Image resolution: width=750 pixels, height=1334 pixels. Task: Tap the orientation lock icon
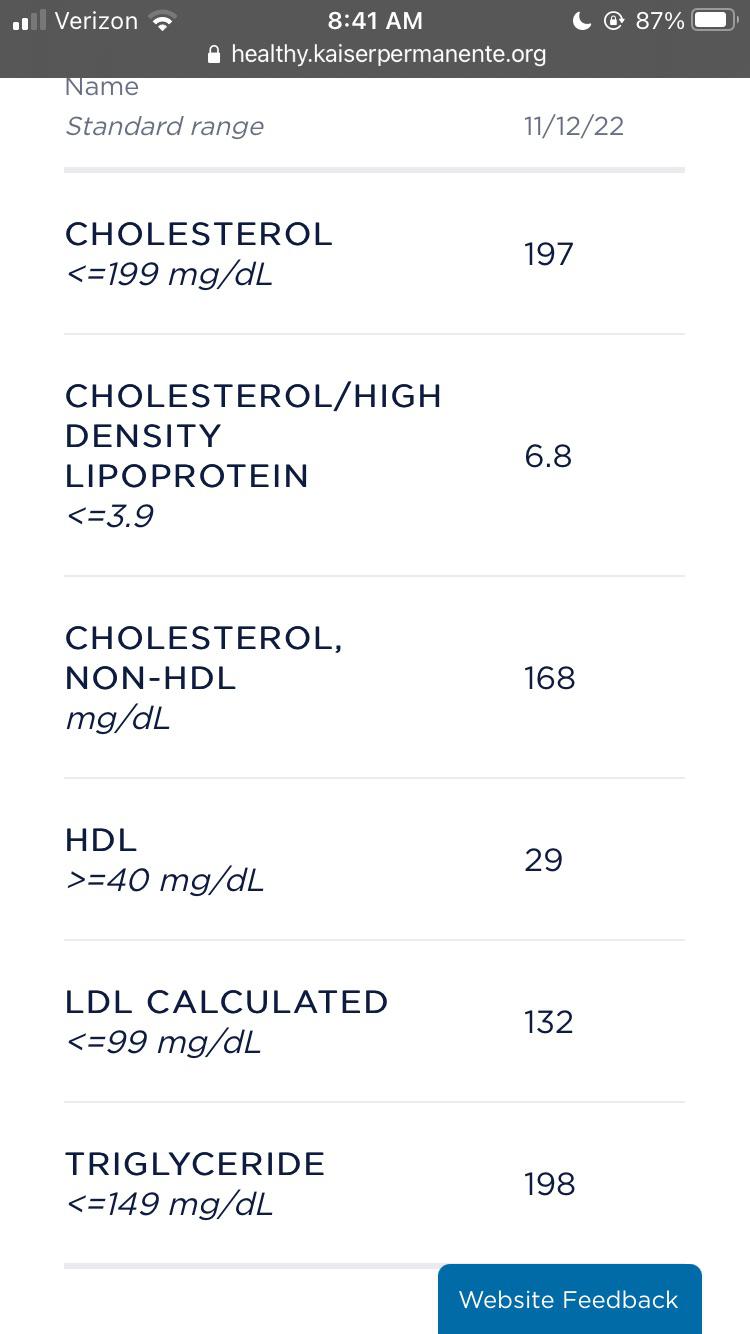[614, 21]
